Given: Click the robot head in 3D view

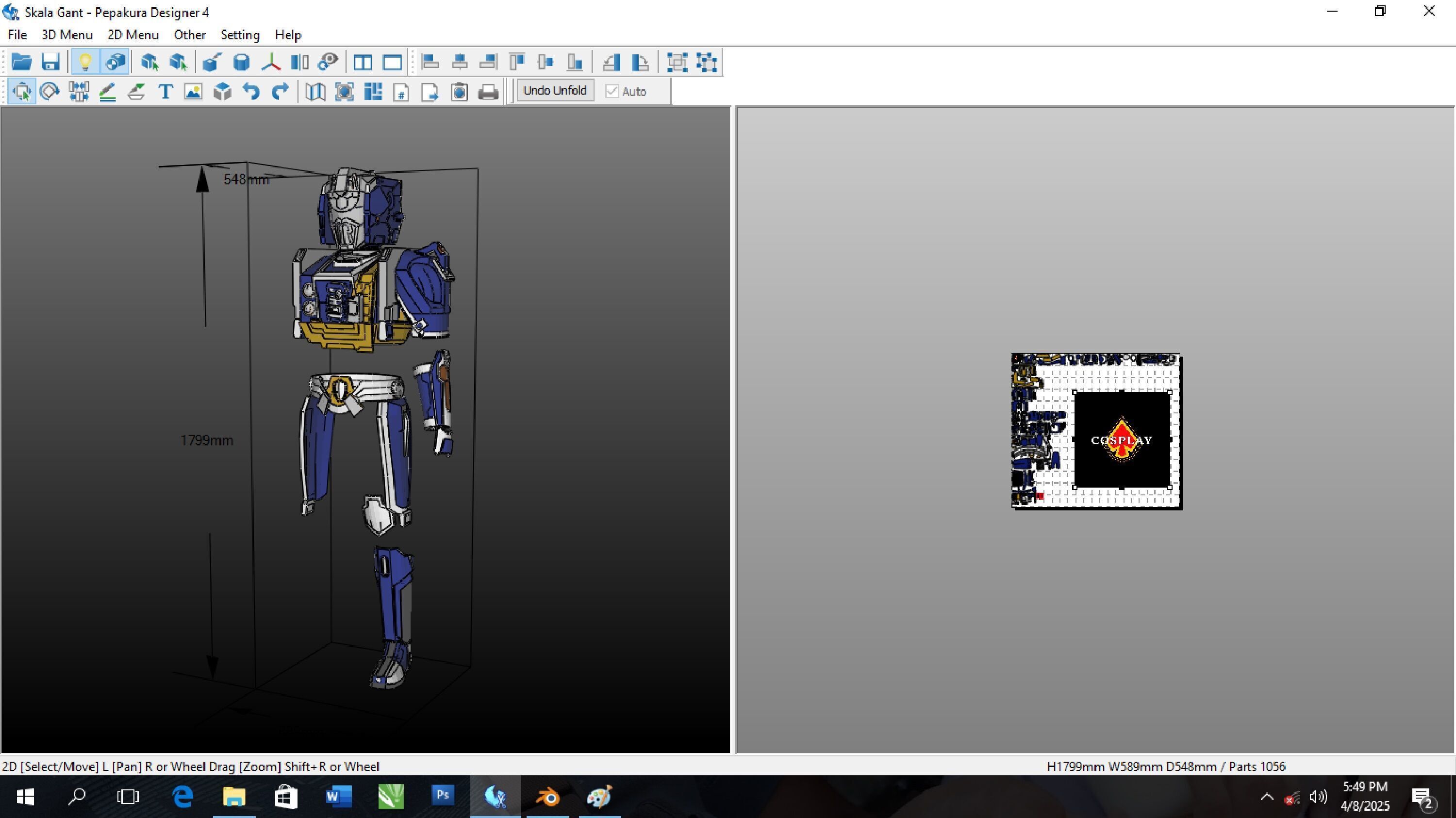Looking at the screenshot, I should [361, 209].
